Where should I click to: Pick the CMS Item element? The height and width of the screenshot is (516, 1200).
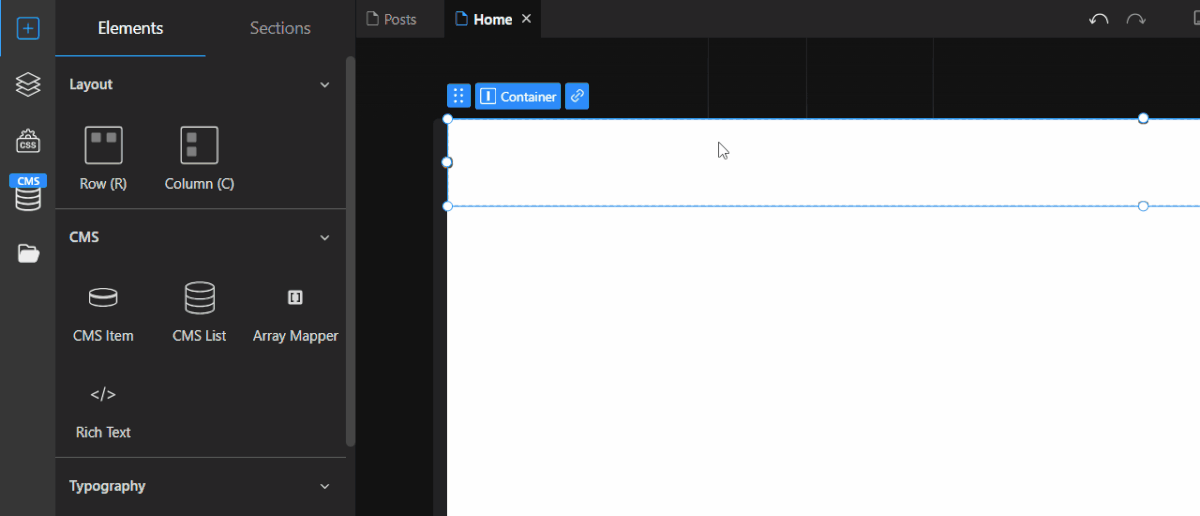coord(103,311)
